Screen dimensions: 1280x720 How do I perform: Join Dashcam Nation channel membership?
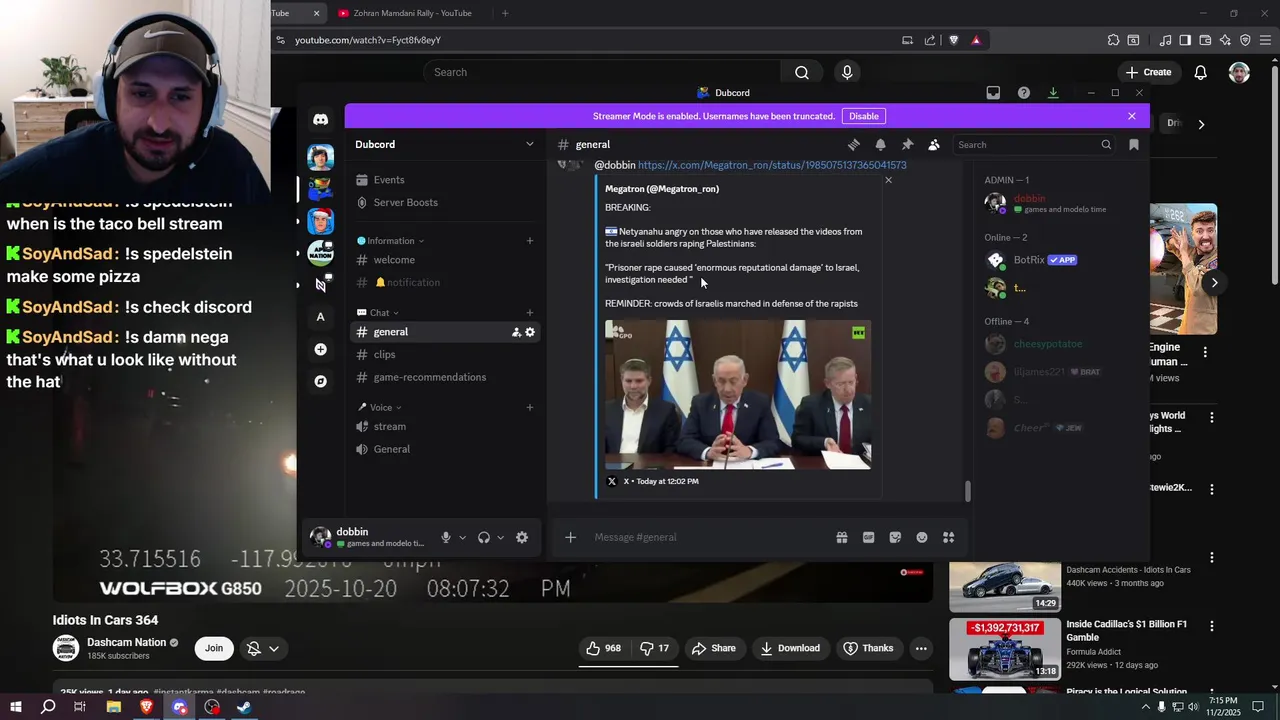(214, 648)
